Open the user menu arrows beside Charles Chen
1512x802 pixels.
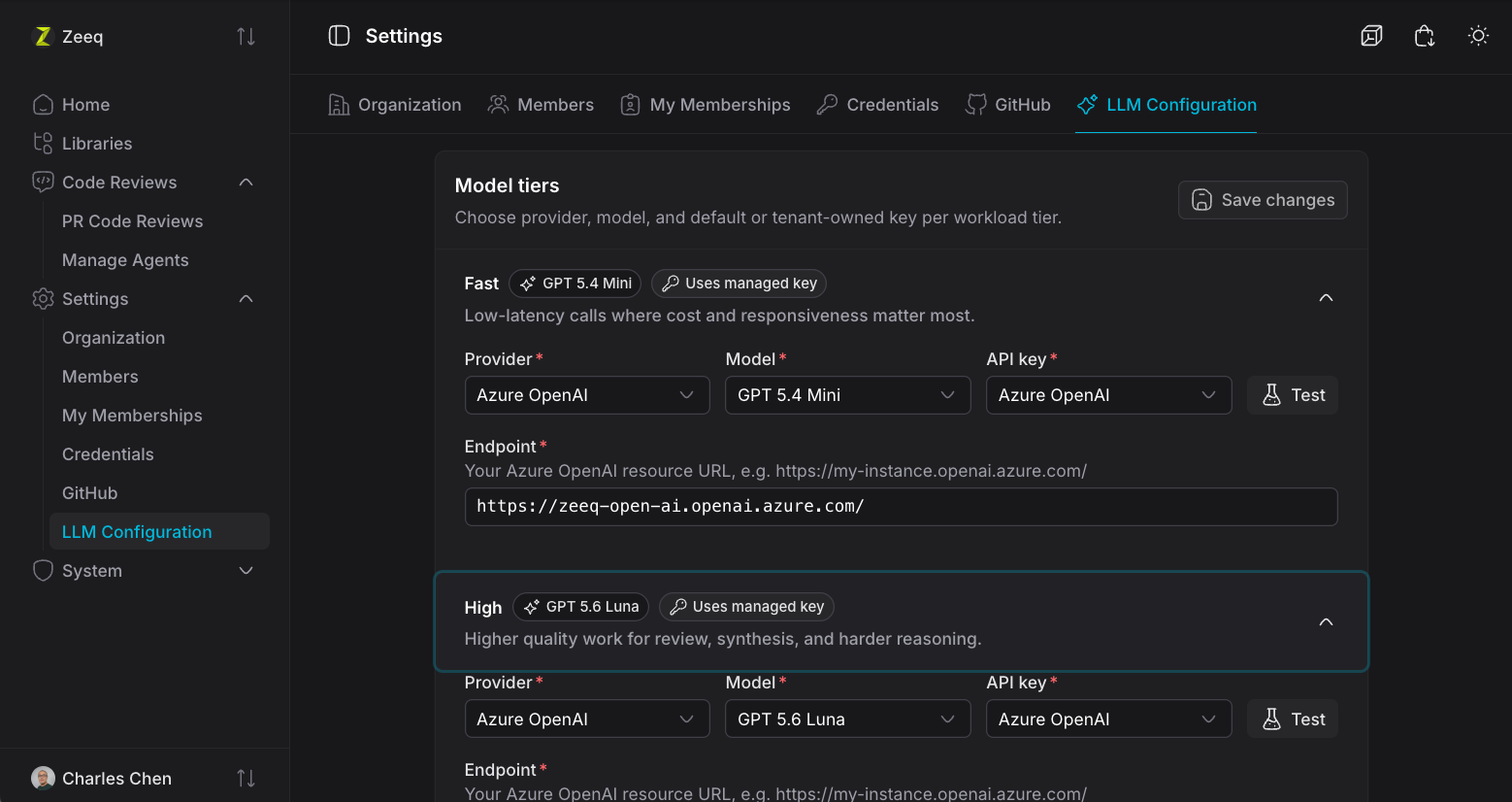[x=246, y=779]
